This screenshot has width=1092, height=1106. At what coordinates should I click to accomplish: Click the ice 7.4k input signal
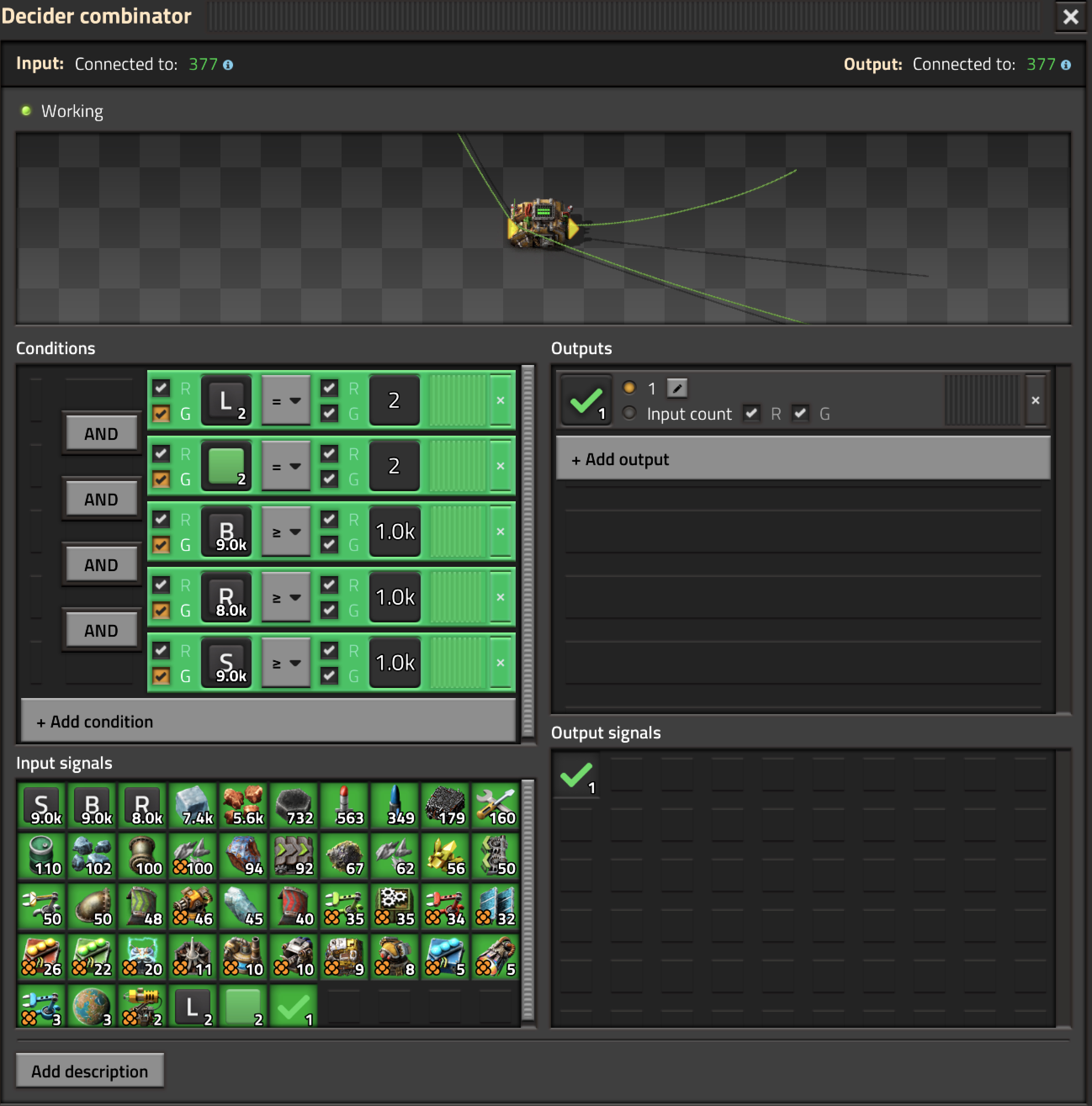193,807
